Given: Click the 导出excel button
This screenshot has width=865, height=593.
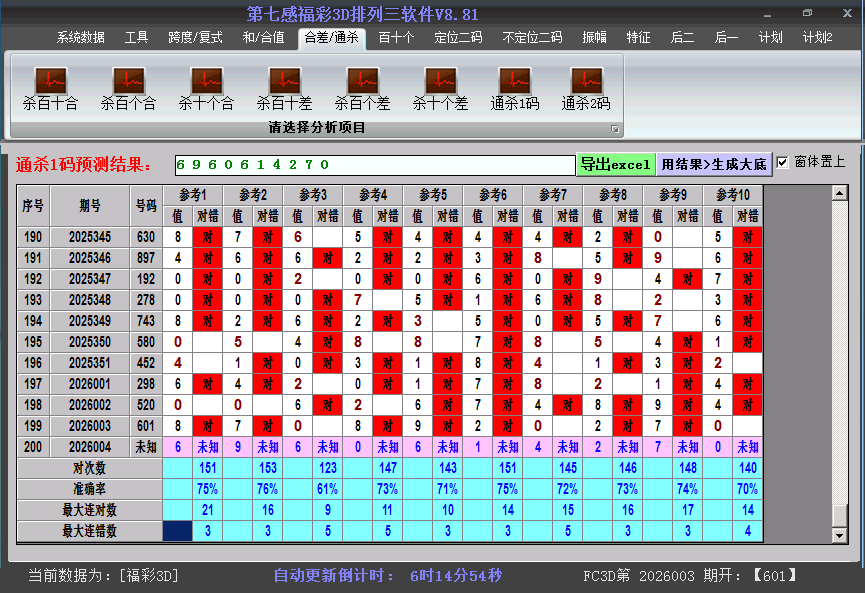Looking at the screenshot, I should pyautogui.click(x=615, y=164).
